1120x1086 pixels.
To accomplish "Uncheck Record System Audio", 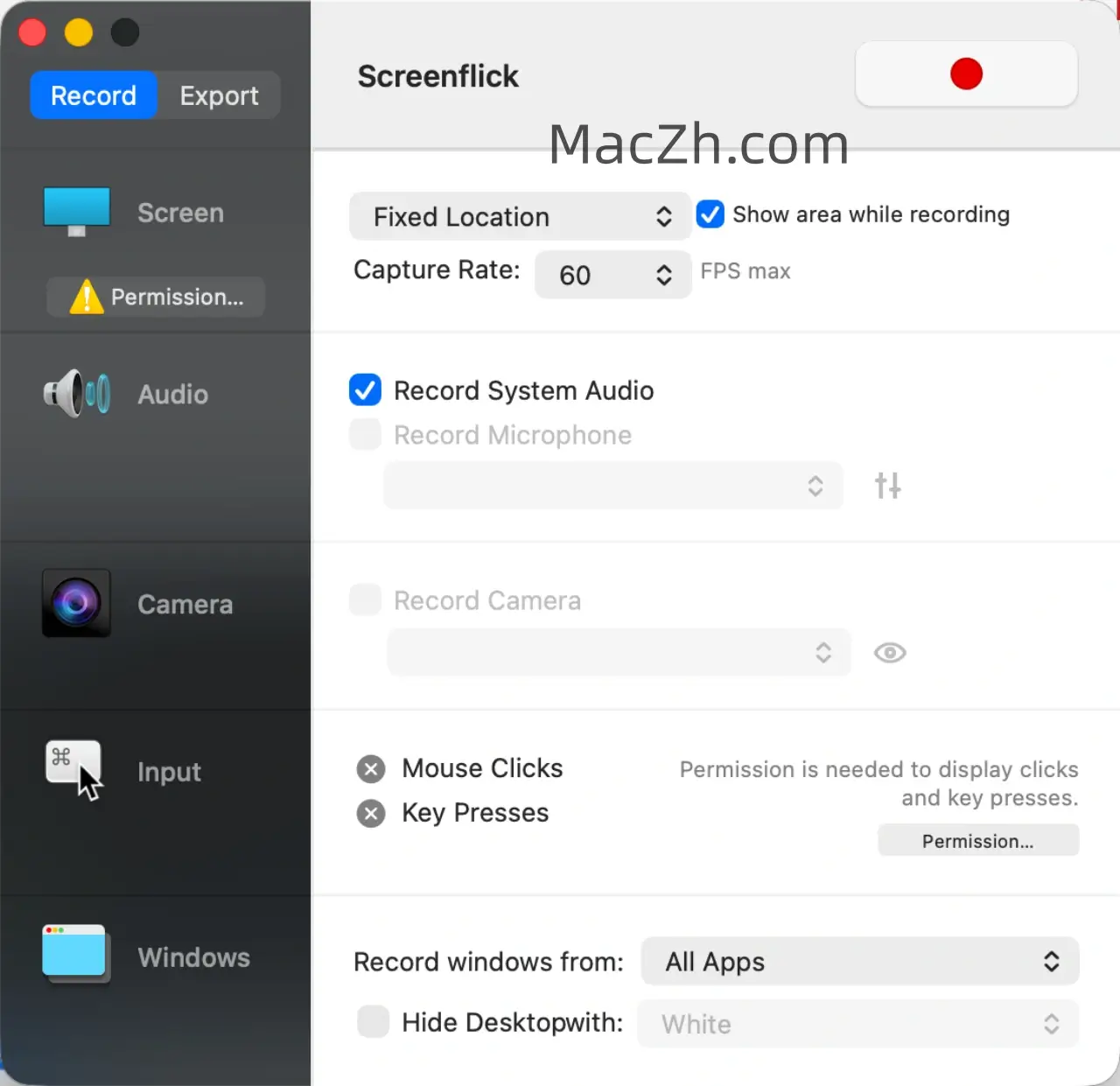I will (365, 390).
